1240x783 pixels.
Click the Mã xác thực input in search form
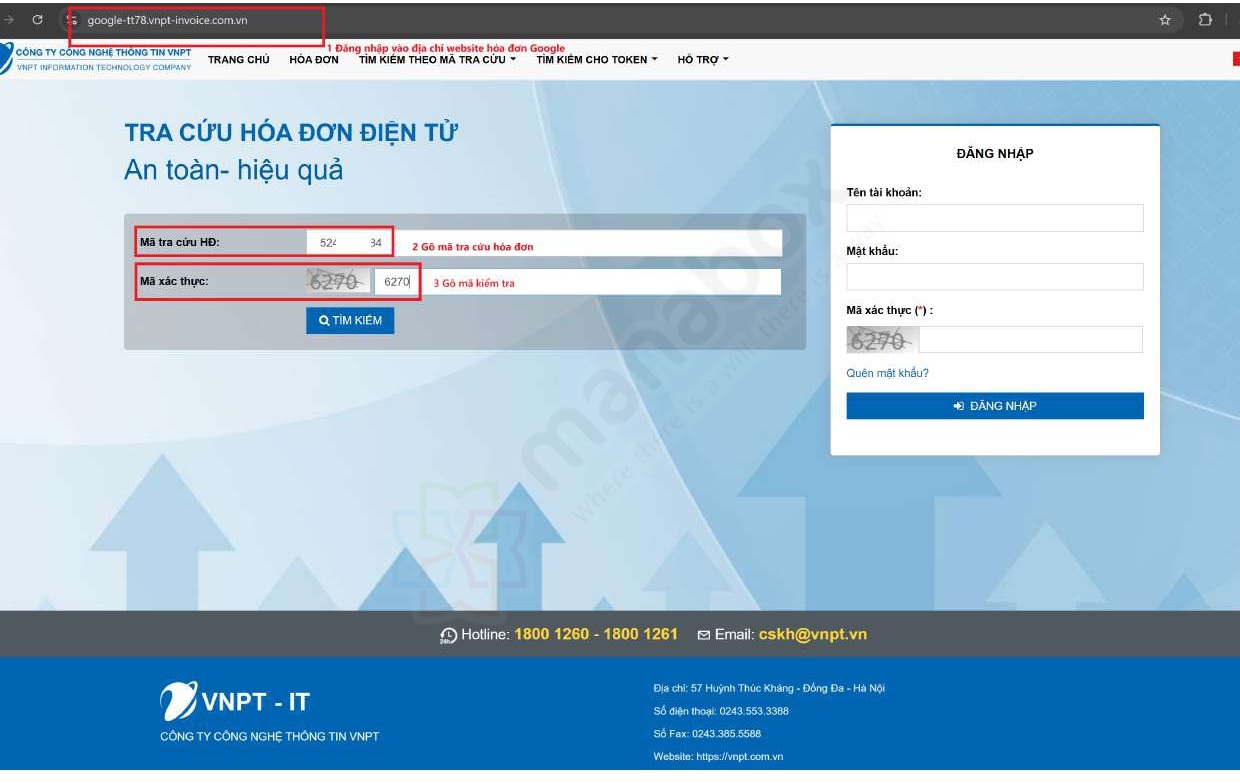click(x=577, y=282)
